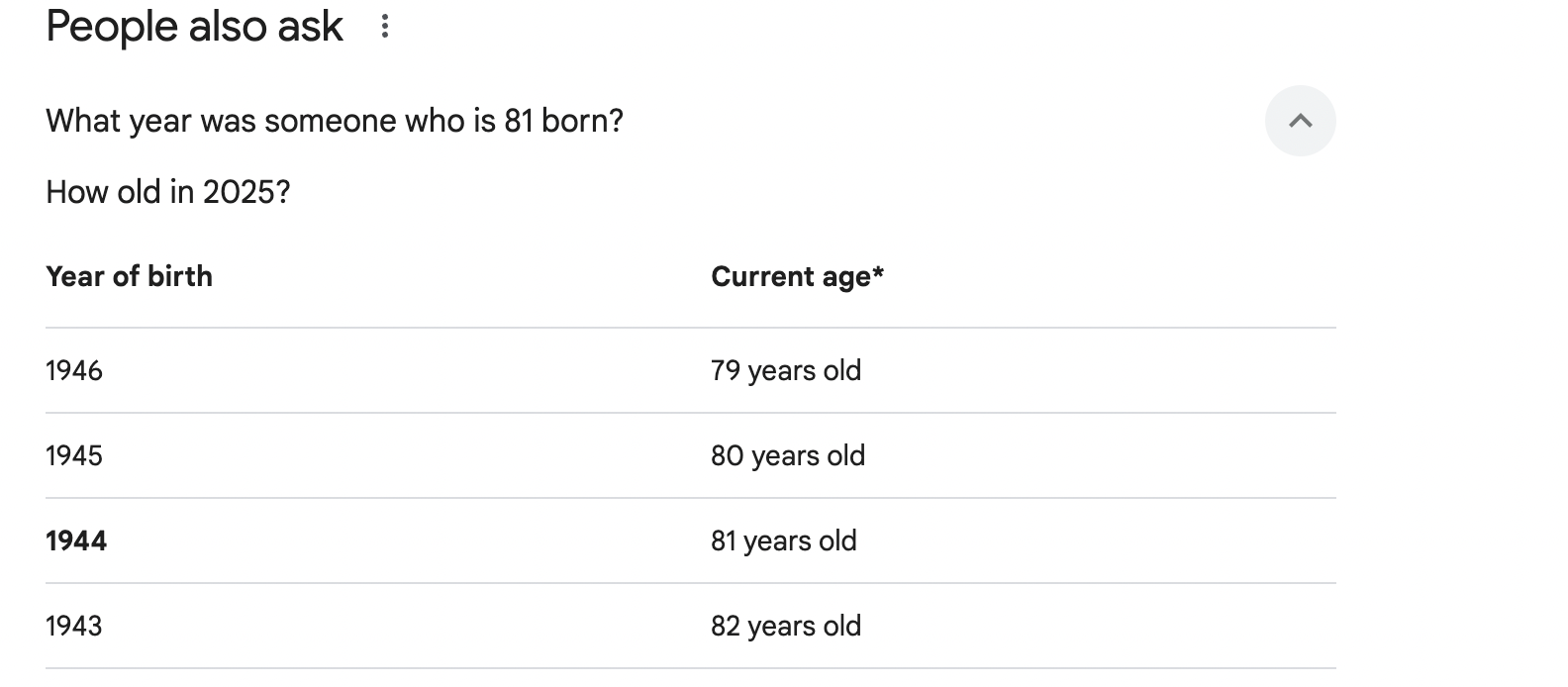Screen dimensions: 1568x687
Task: Open the three-dot menu beside People also ask
Action: pos(385,27)
